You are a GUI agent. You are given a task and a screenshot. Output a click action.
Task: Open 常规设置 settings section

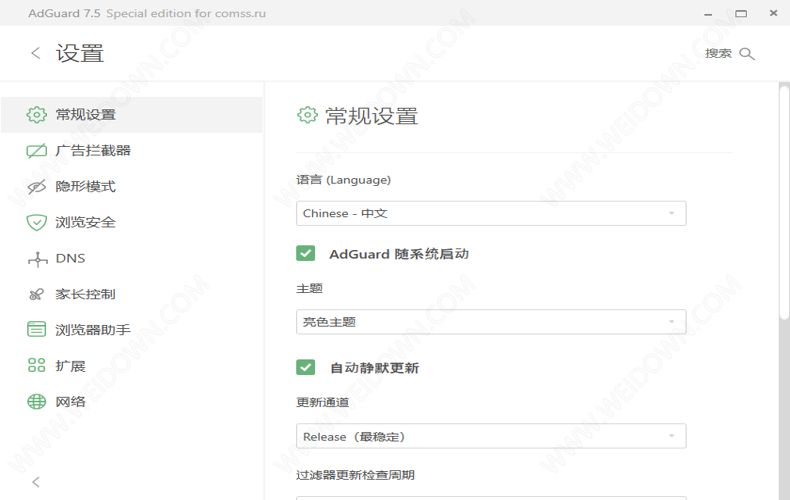click(x=131, y=114)
